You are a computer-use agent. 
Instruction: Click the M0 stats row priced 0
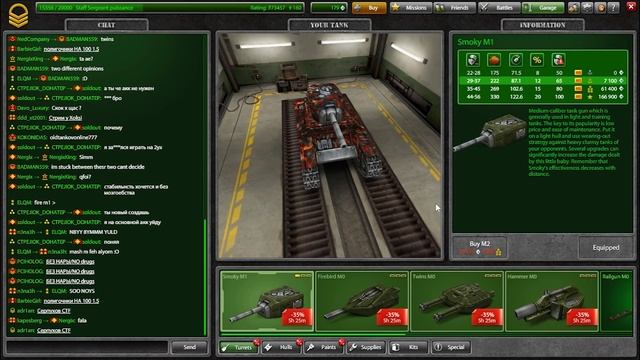pos(542,73)
